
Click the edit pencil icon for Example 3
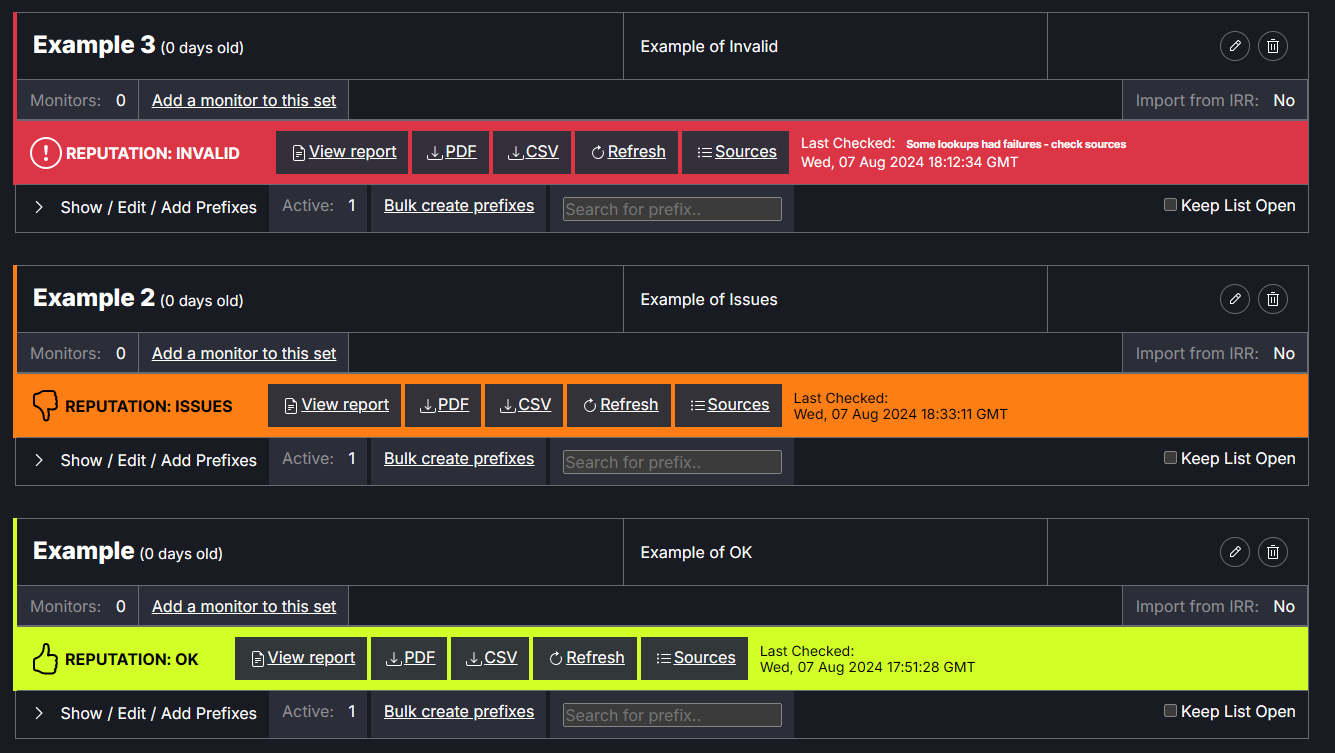point(1235,46)
